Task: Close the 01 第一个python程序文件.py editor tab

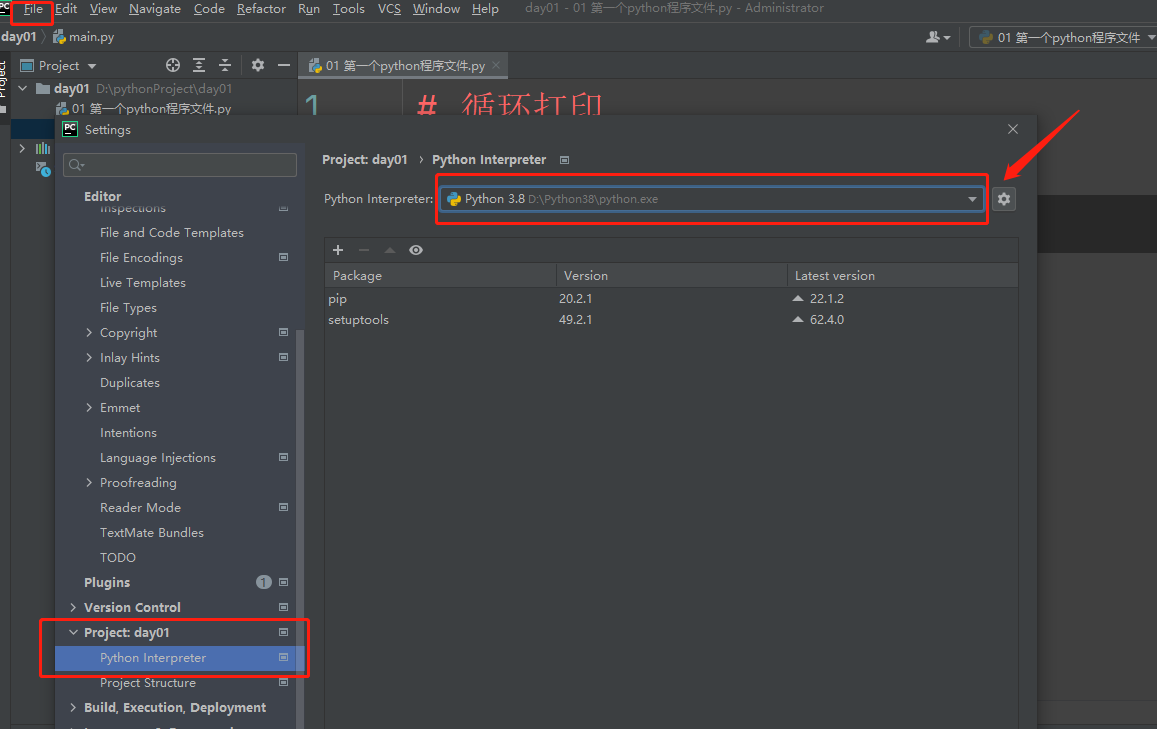Action: click(x=496, y=65)
